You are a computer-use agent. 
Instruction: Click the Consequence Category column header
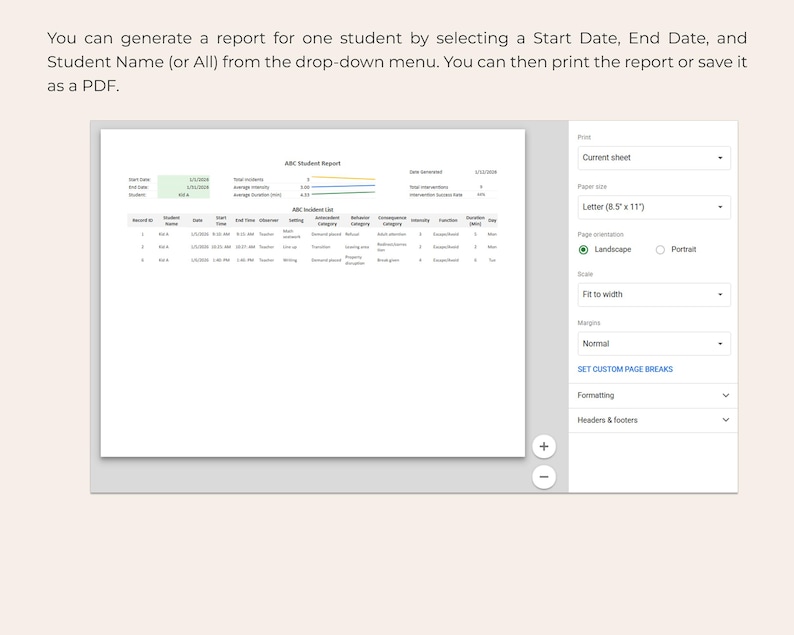[392, 221]
